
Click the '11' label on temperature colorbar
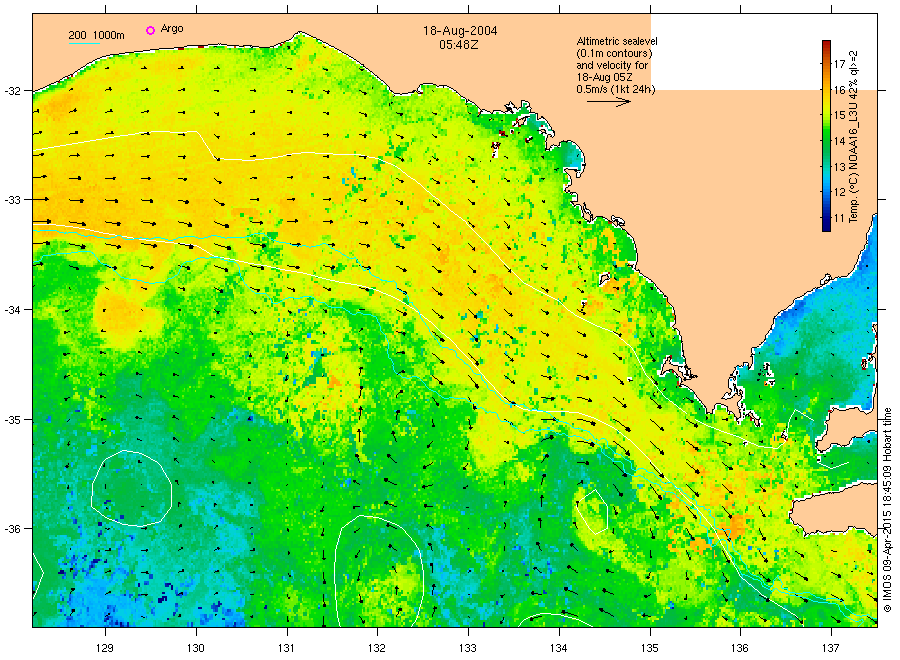tap(839, 218)
